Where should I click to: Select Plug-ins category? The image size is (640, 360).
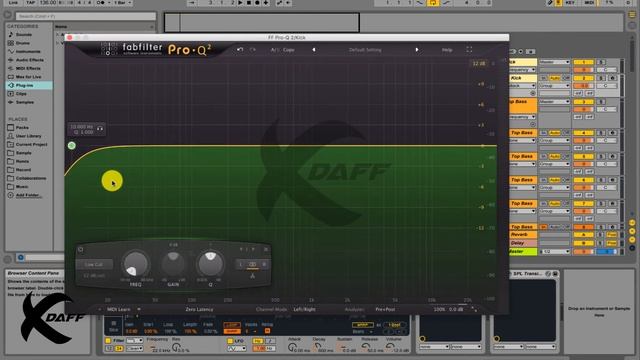29,85
